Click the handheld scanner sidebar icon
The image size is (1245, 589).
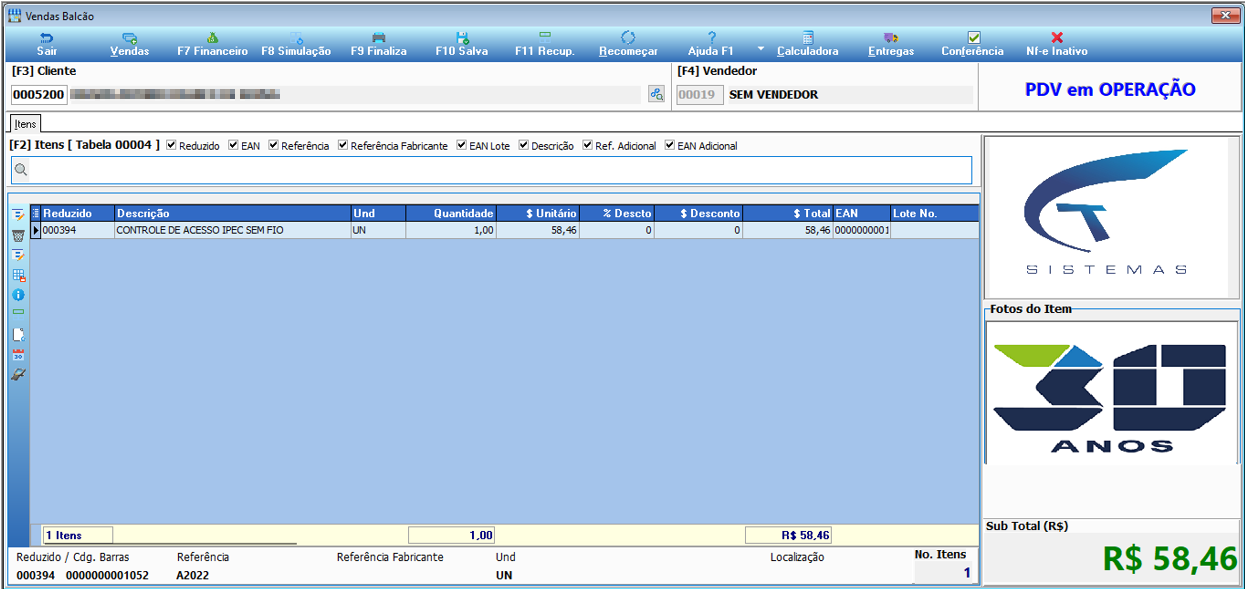click(x=18, y=375)
